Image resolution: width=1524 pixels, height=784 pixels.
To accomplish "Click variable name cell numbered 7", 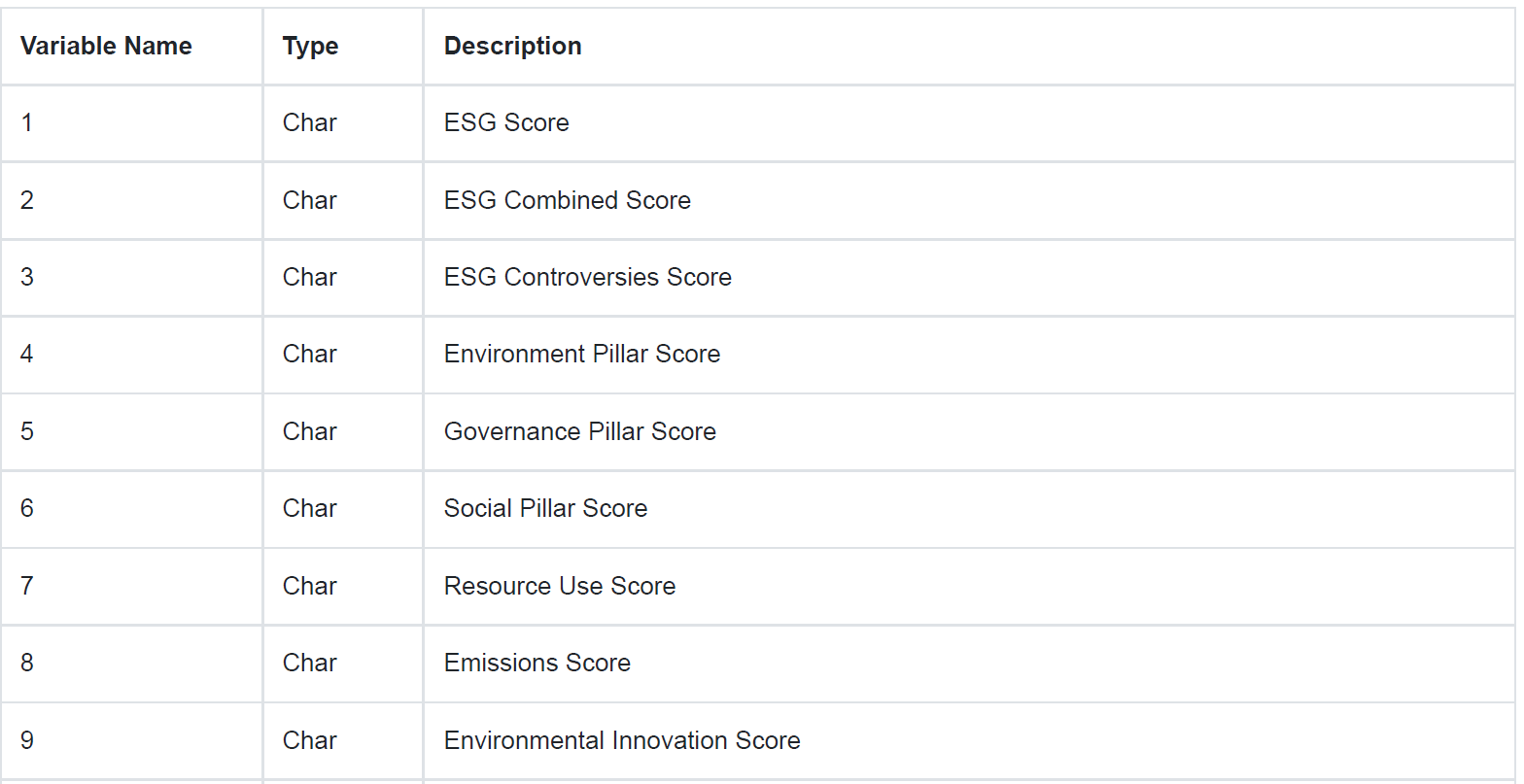I will [x=27, y=586].
